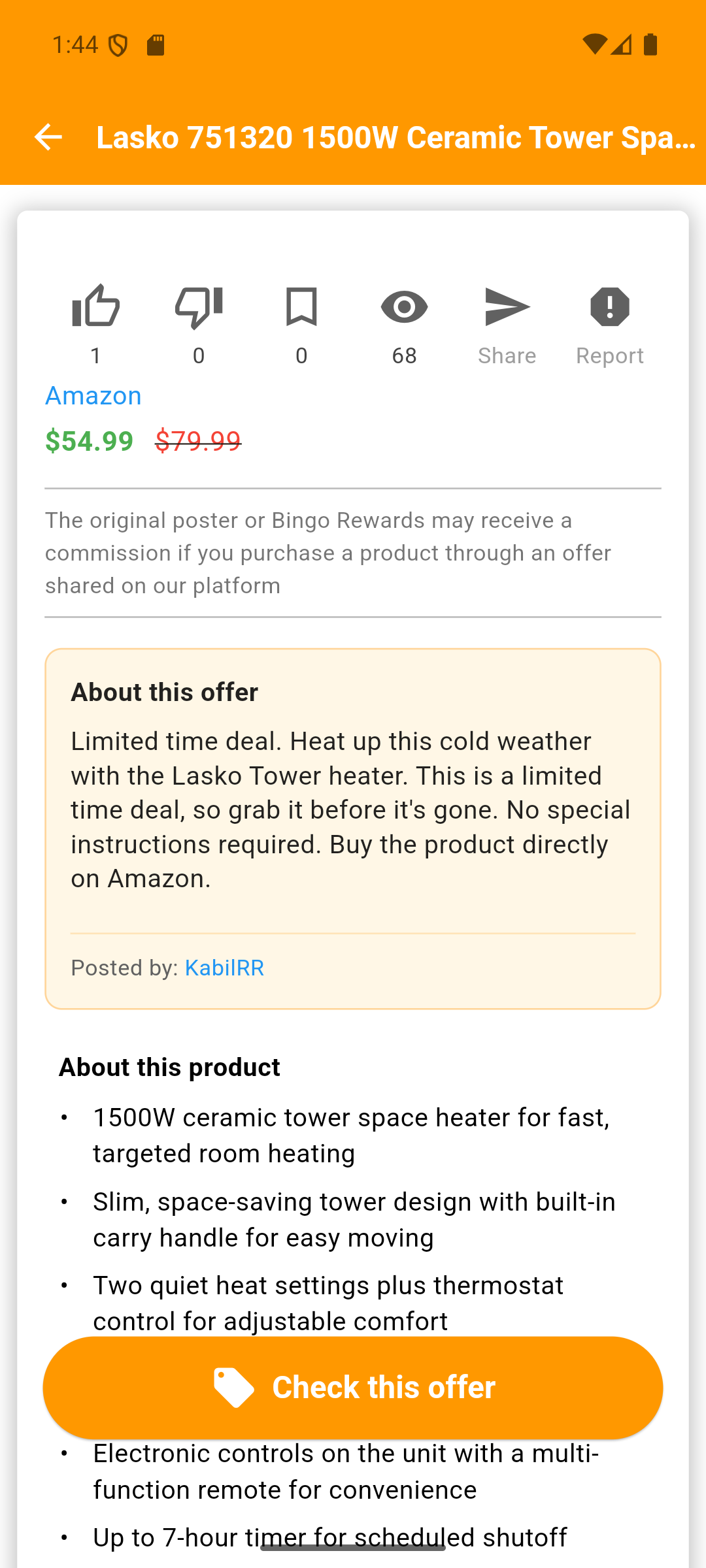Tap the battery status icon
Image resolution: width=706 pixels, height=1568 pixels.
click(650, 44)
